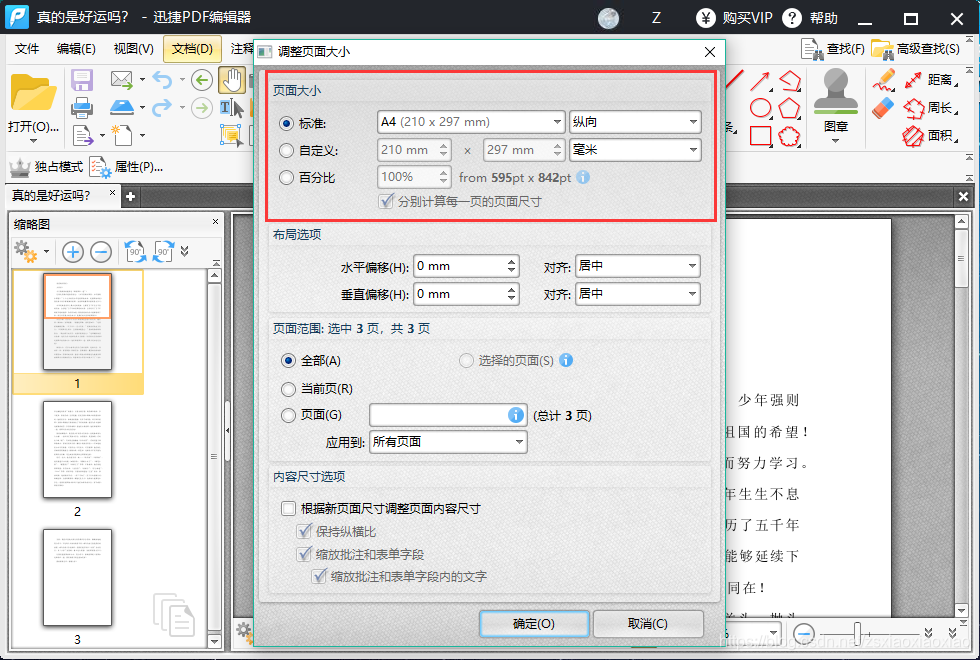Open the 文件 menu

[x=27, y=49]
